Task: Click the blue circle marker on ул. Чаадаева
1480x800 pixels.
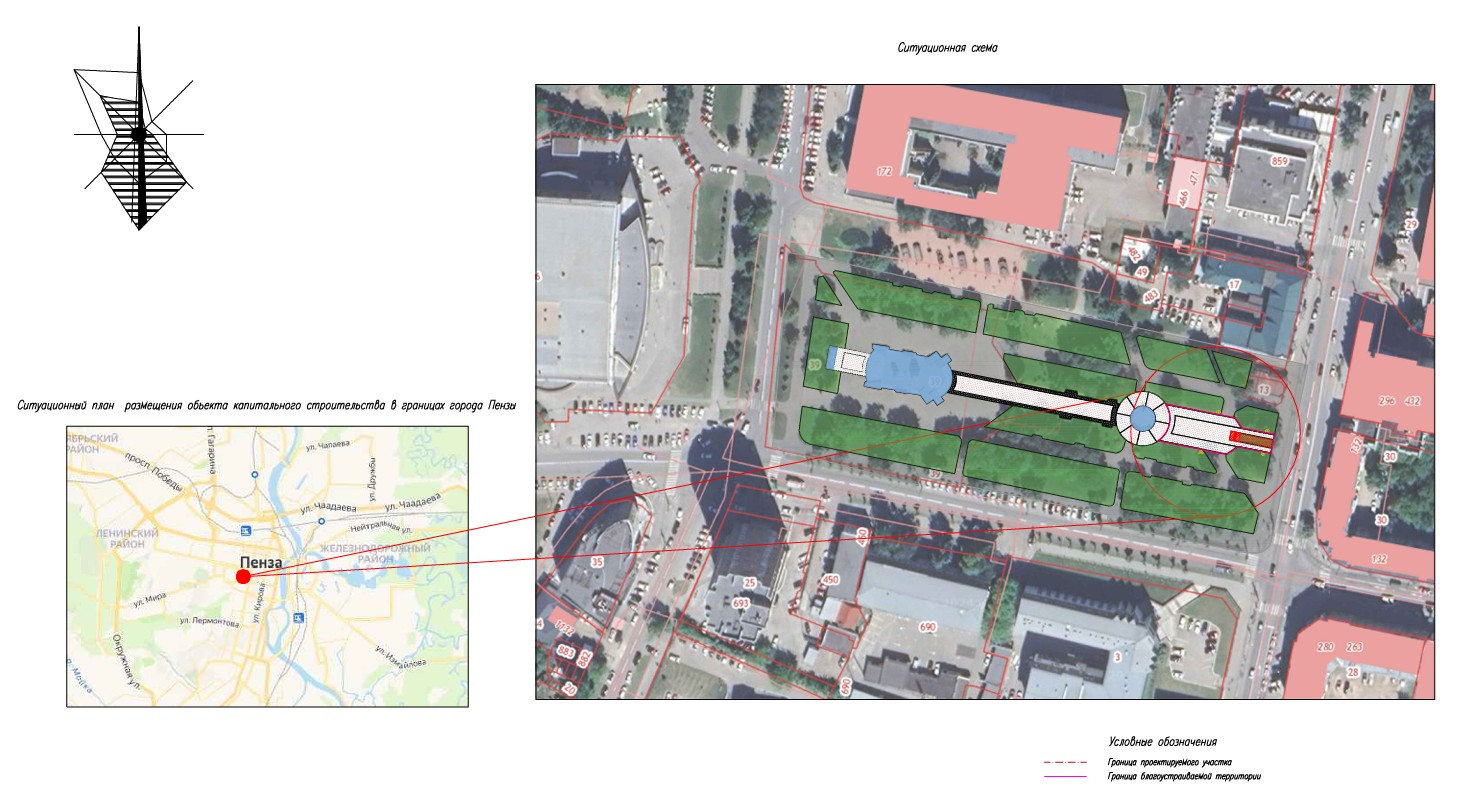Action: pyautogui.click(x=321, y=521)
